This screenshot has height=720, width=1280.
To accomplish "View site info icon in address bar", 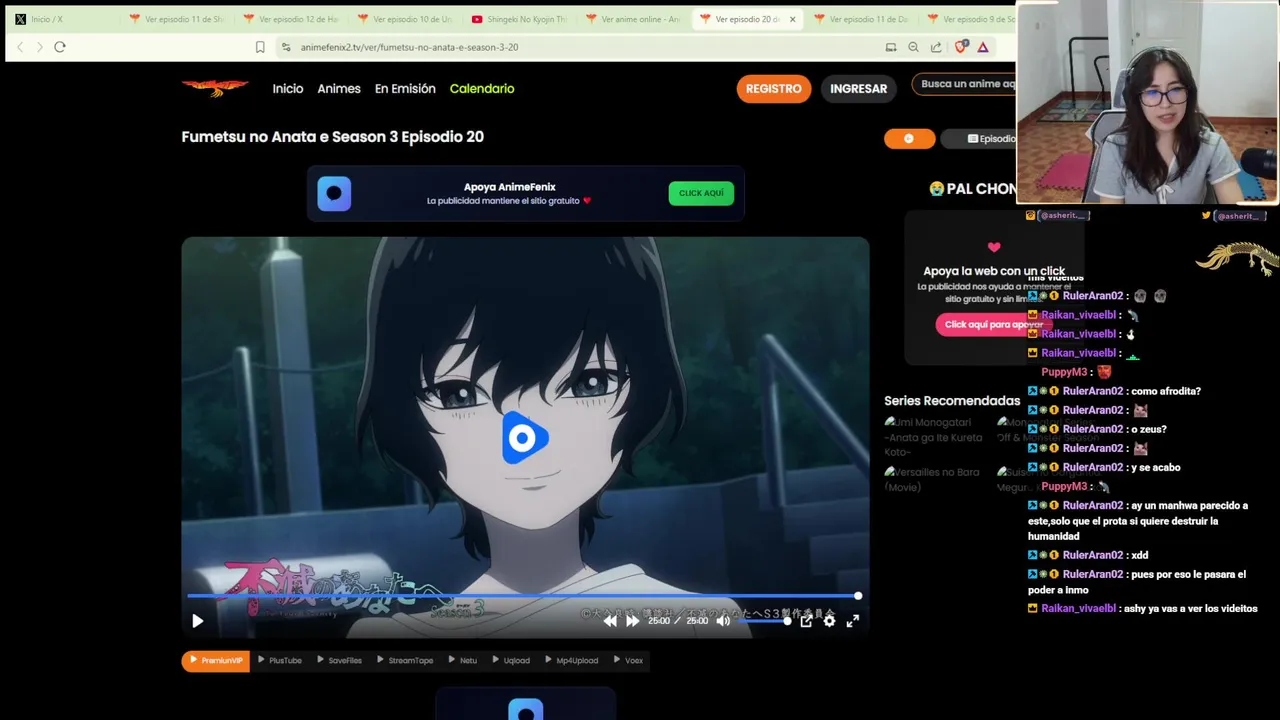I will pos(286,47).
